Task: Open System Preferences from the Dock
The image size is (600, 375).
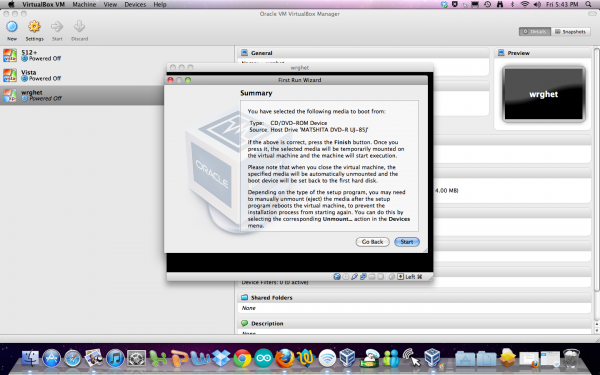Action: 136,359
